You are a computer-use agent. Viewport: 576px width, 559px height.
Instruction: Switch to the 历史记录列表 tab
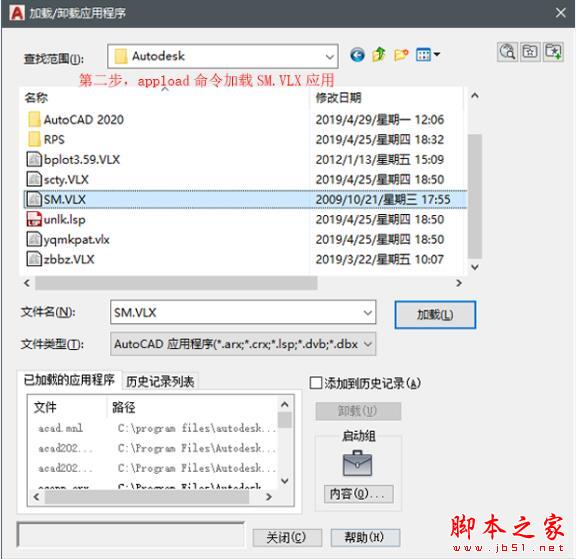point(160,382)
